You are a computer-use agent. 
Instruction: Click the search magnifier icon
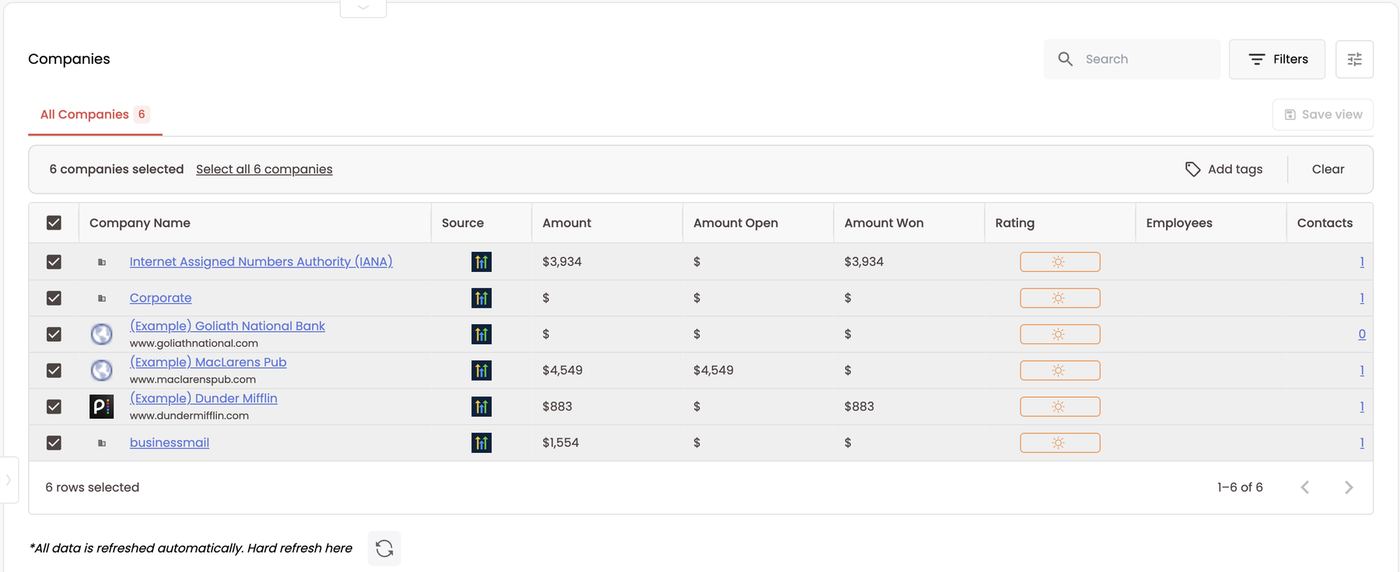[1065, 59]
